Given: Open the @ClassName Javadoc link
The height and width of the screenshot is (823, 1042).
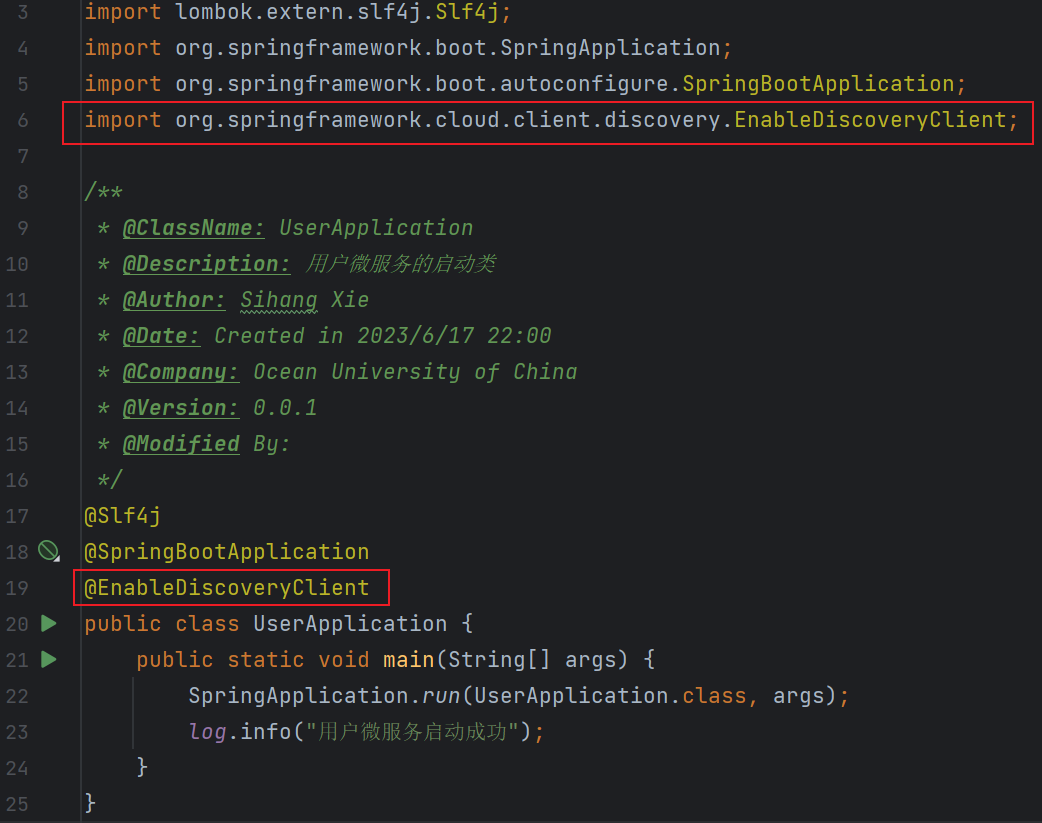Looking at the screenshot, I should pyautogui.click(x=193, y=227).
